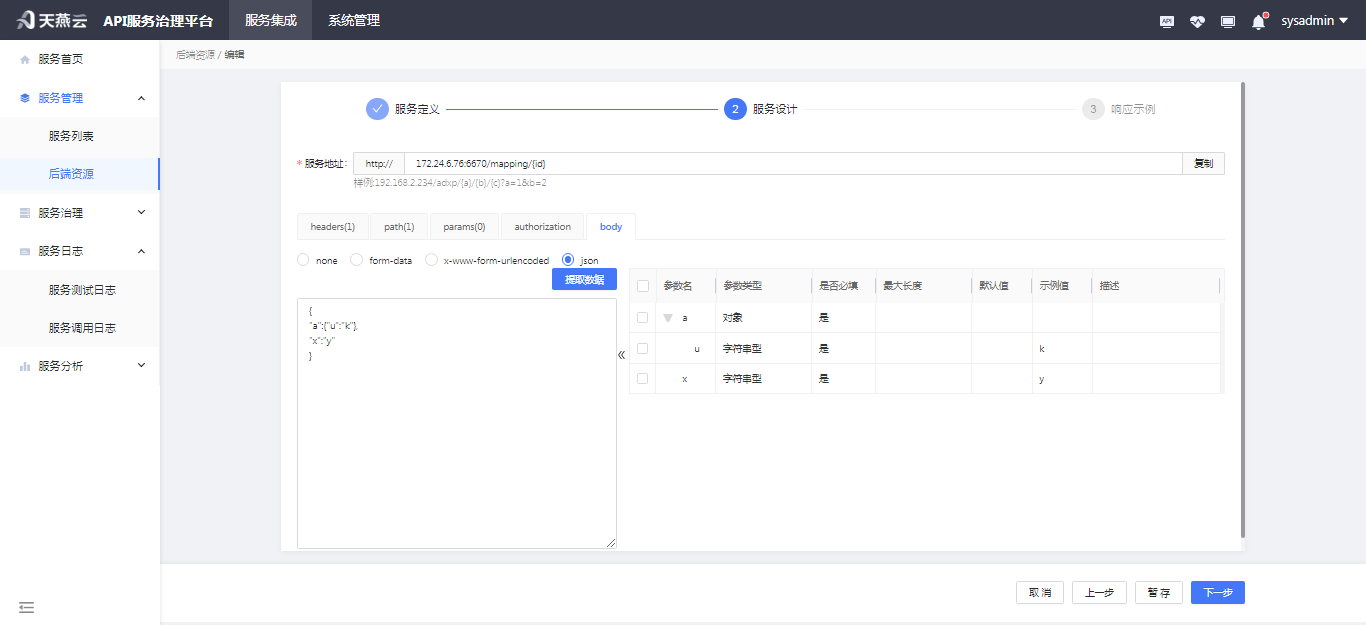Click 字符串型 type cell for parameter u

(x=763, y=349)
